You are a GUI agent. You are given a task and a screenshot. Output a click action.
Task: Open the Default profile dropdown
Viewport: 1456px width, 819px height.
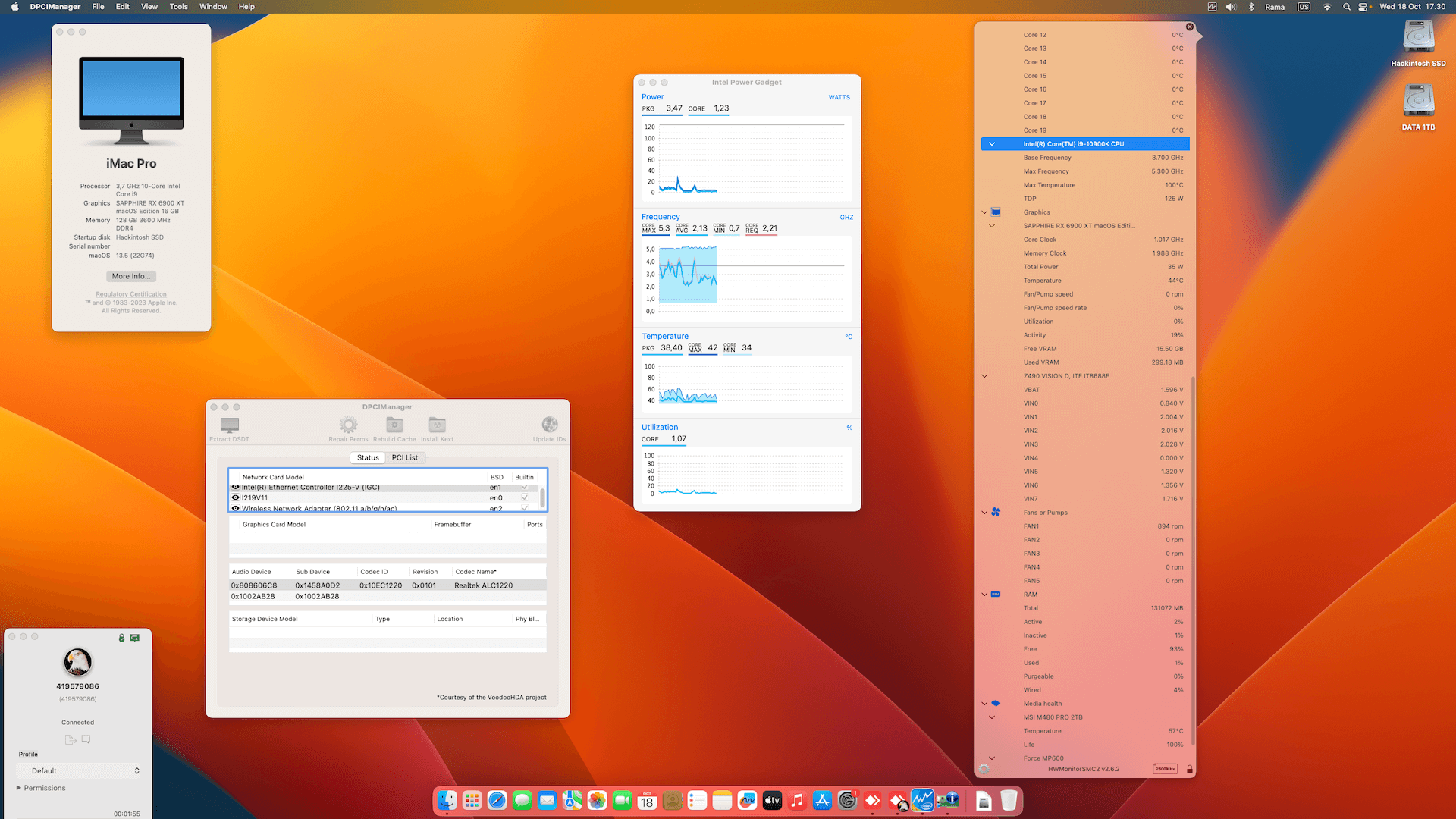(x=79, y=771)
